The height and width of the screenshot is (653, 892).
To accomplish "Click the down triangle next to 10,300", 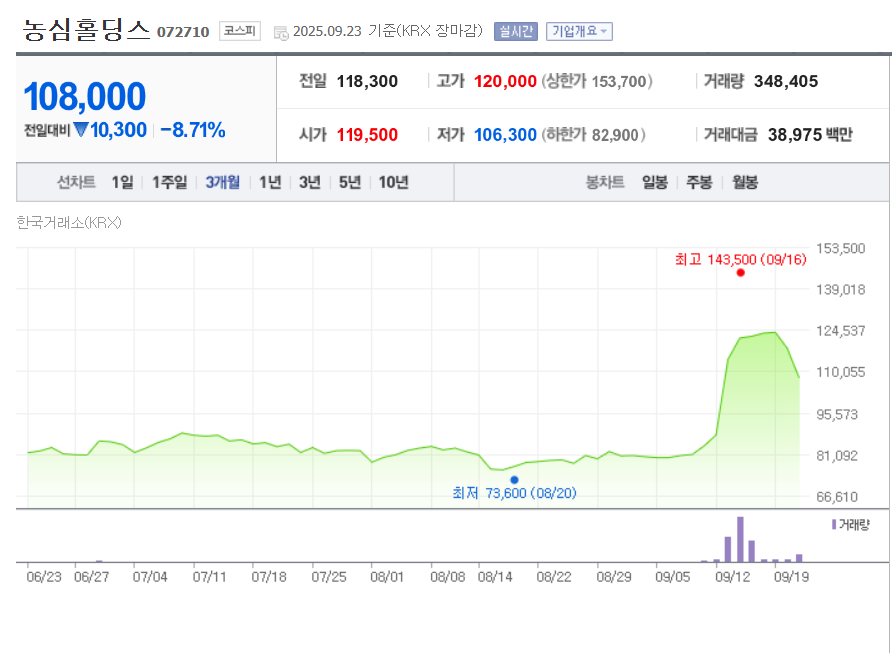I will coord(81,130).
